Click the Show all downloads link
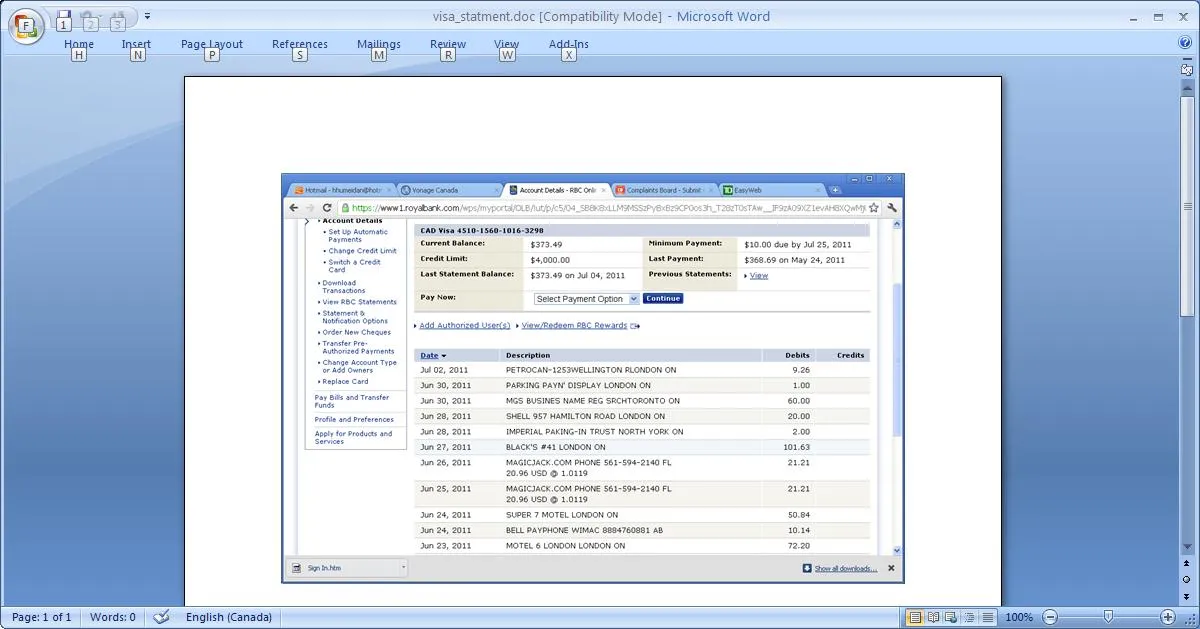Screen dimensions: 1200x629 click(845, 569)
